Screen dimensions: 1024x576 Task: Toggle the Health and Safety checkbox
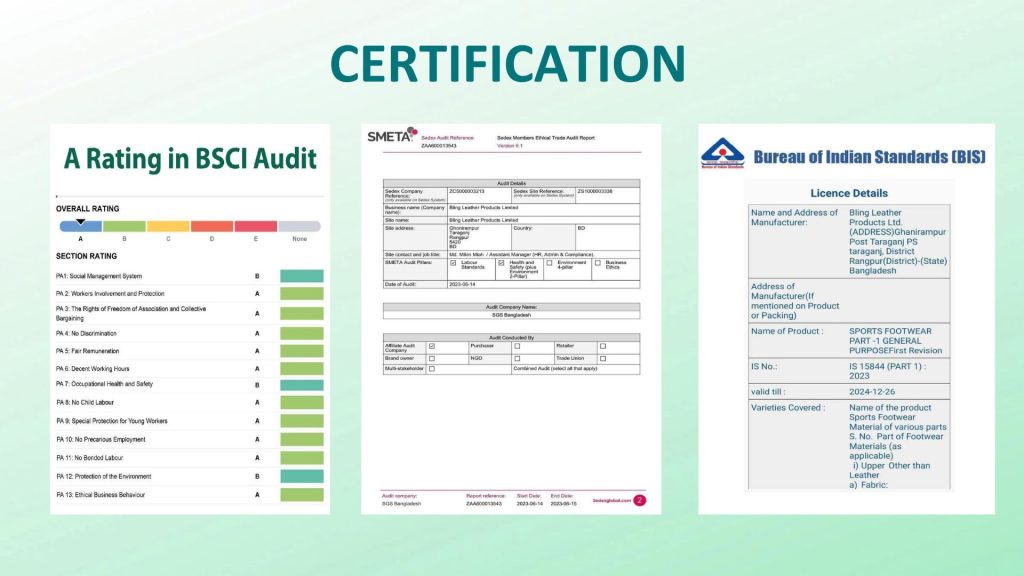[501, 263]
